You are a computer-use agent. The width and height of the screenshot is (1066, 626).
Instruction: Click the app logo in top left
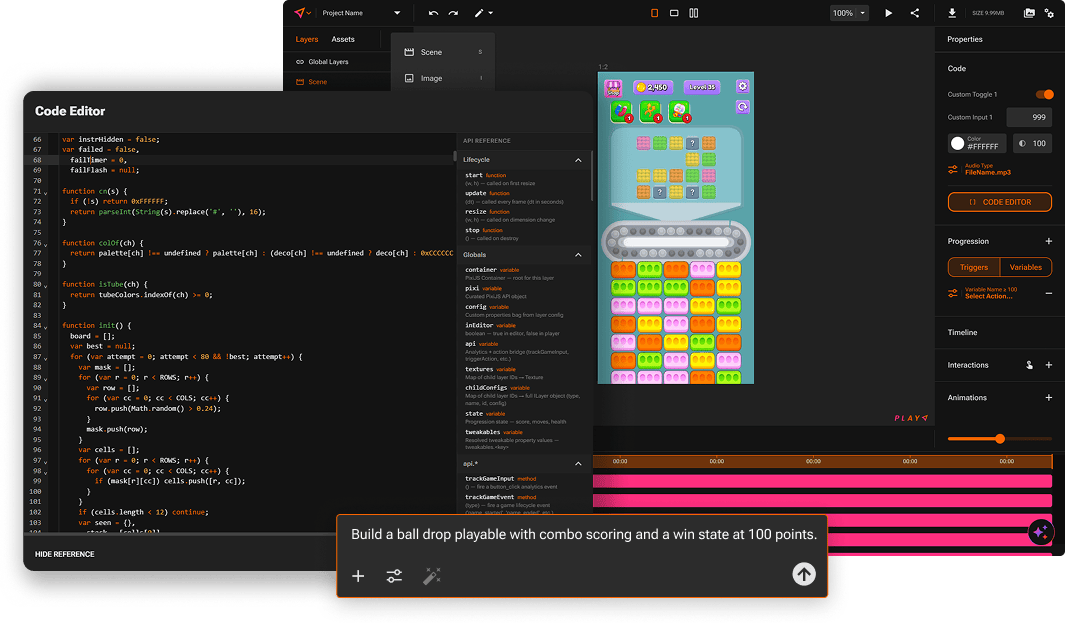coord(299,13)
